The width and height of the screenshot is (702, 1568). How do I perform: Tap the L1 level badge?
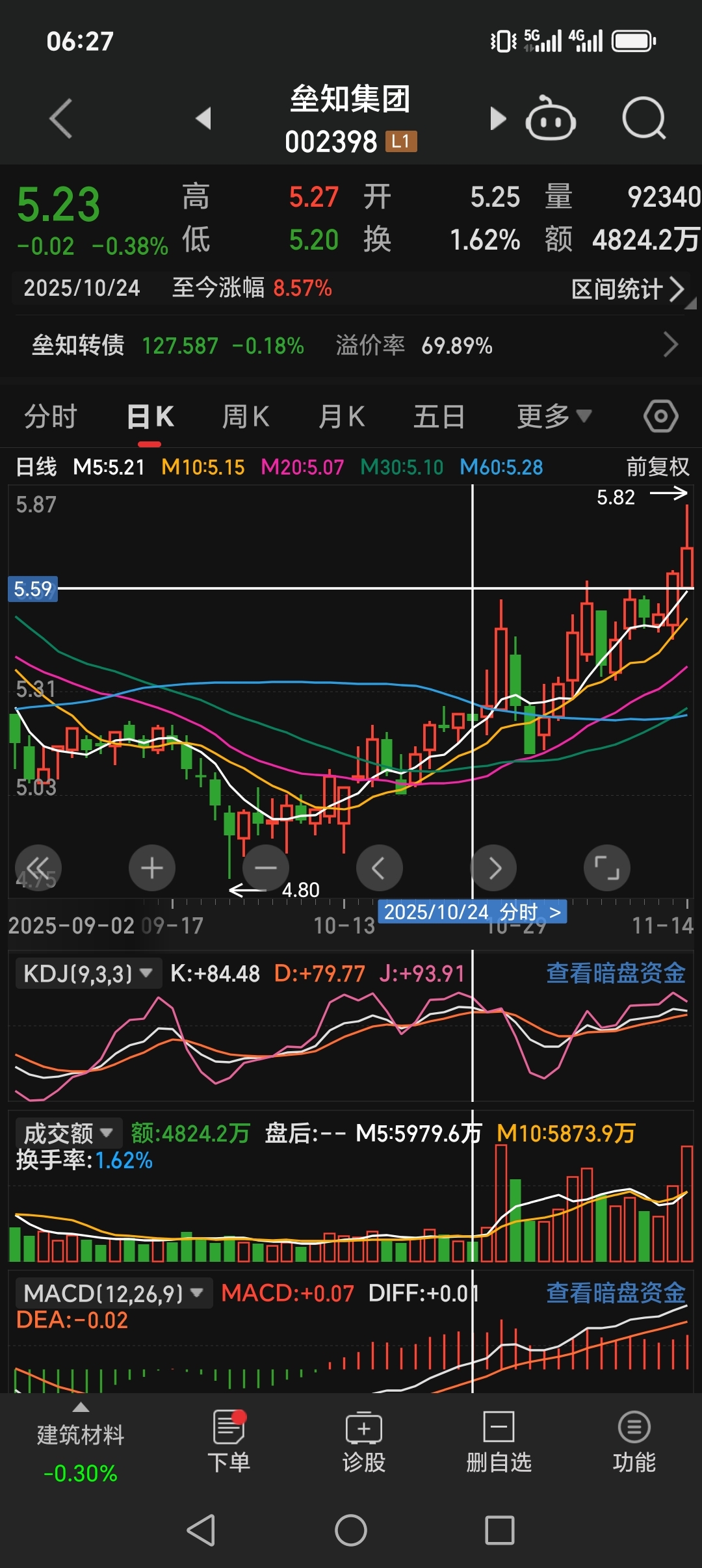pos(401,141)
